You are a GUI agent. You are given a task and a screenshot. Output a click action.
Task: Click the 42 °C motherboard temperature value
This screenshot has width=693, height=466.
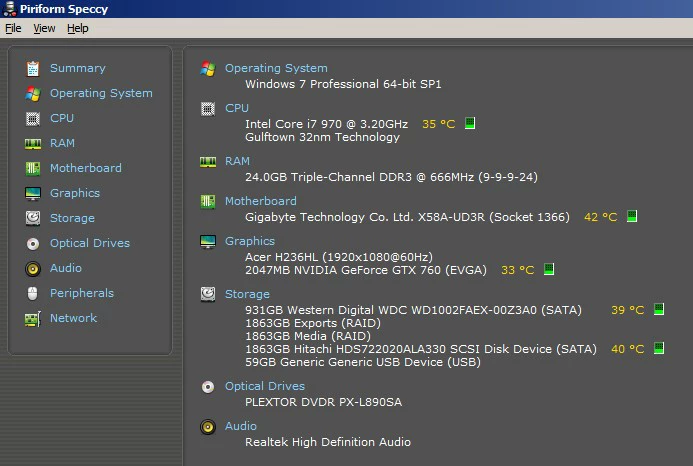click(x=601, y=217)
